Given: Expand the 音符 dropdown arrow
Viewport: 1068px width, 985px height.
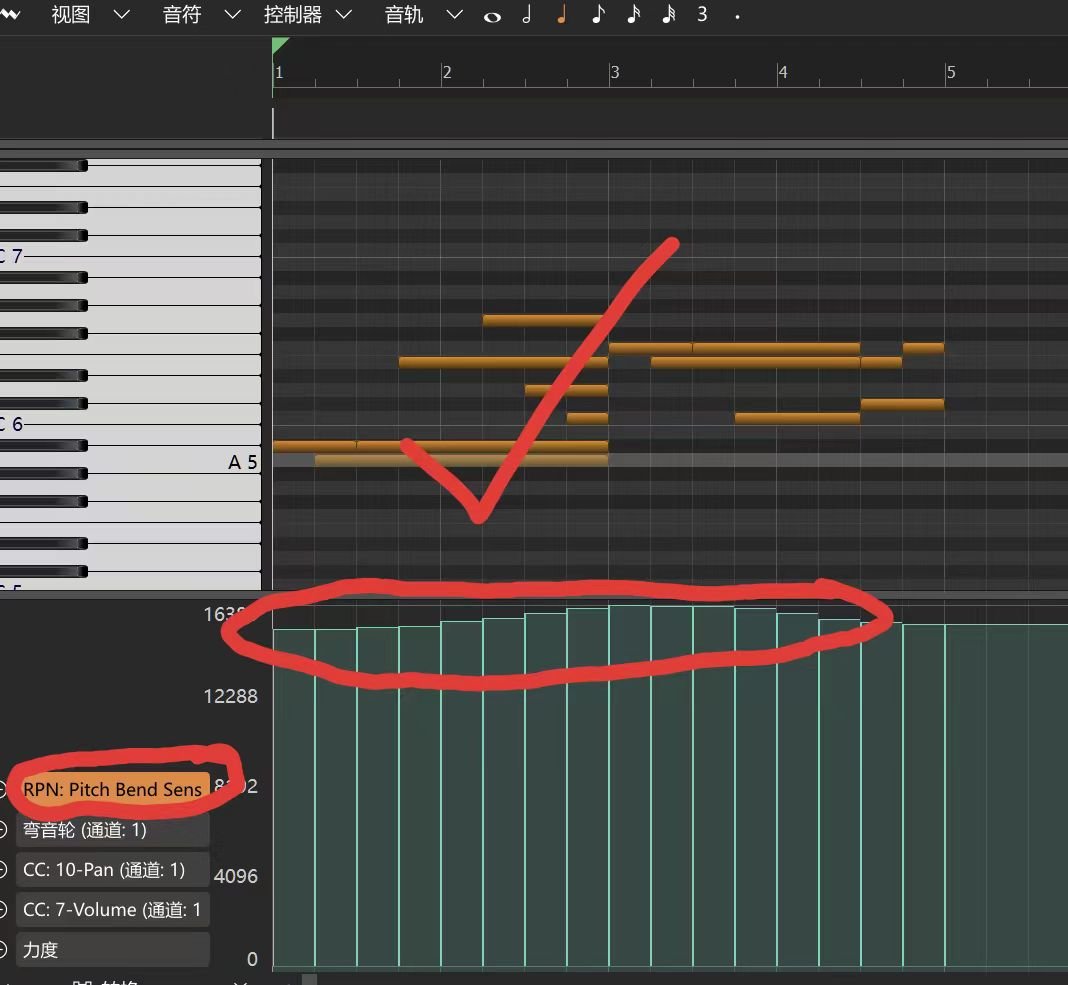Looking at the screenshot, I should point(232,15).
